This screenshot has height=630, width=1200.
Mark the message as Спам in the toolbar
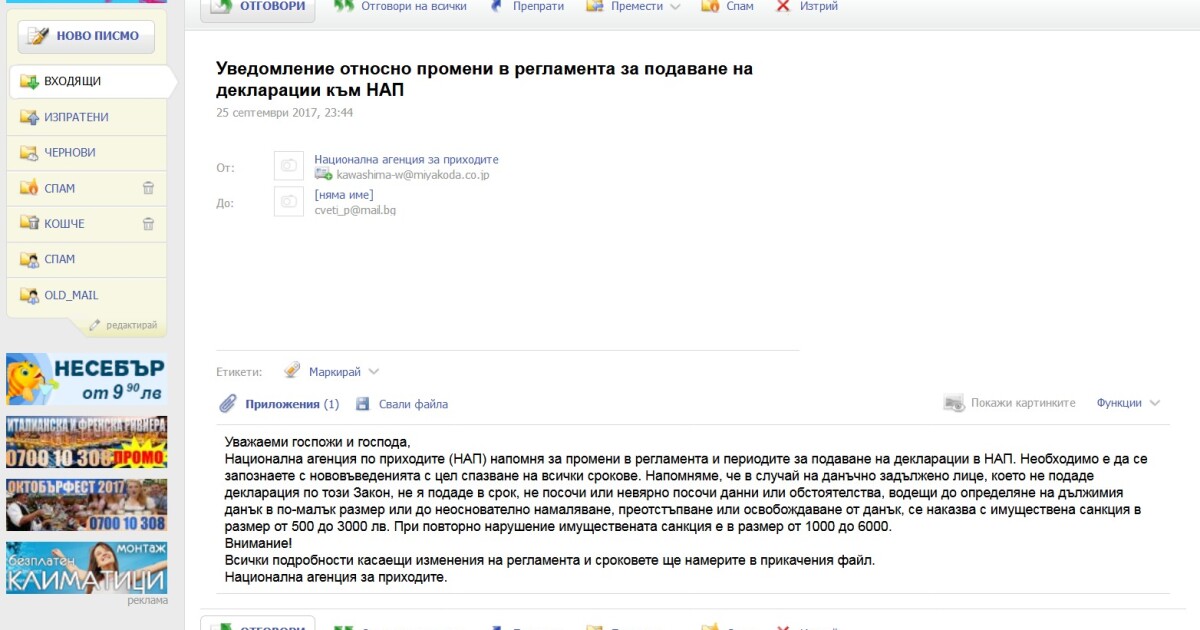(x=727, y=7)
